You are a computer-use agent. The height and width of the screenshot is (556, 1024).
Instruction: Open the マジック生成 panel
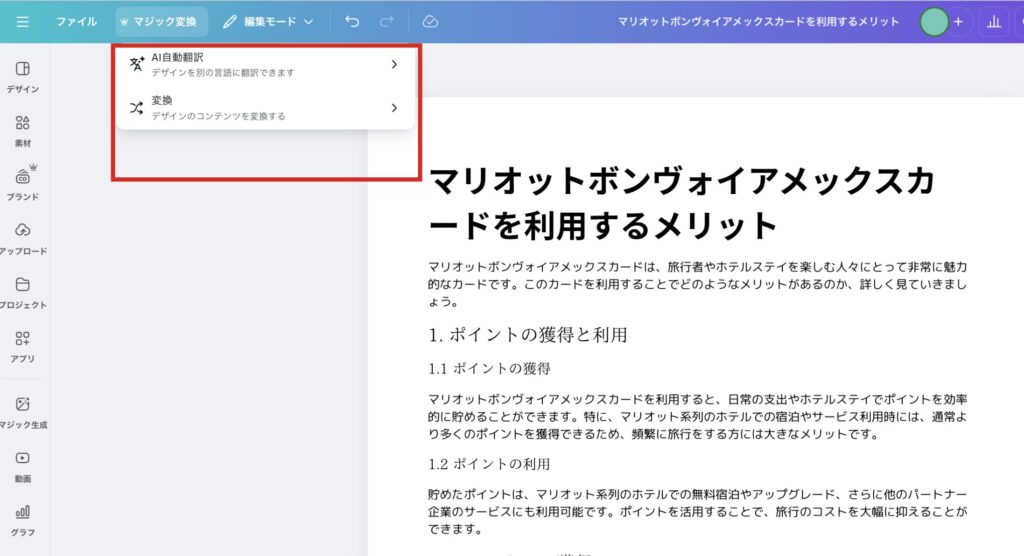pyautogui.click(x=23, y=413)
